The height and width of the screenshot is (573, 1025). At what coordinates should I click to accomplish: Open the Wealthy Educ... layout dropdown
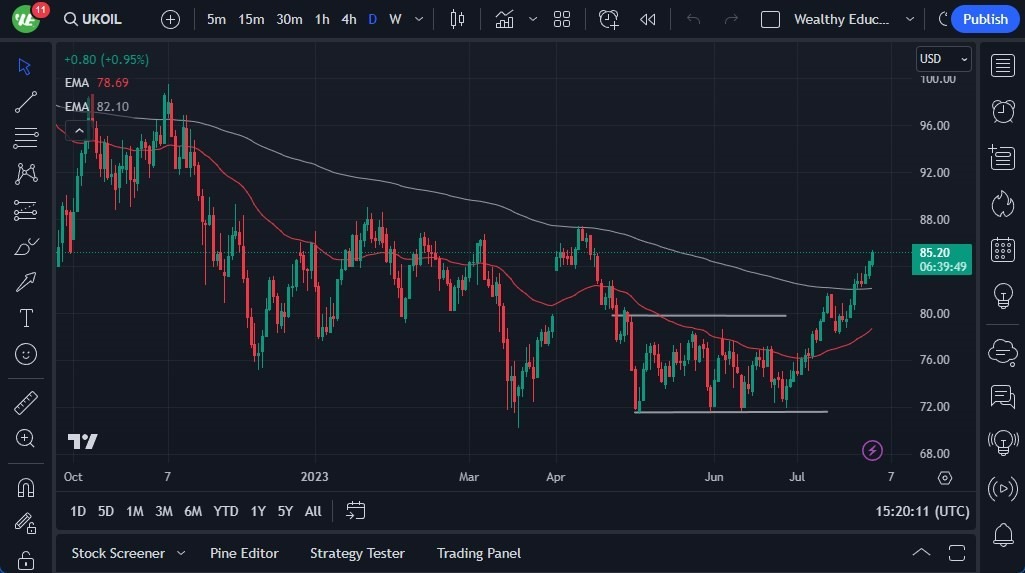coord(909,19)
